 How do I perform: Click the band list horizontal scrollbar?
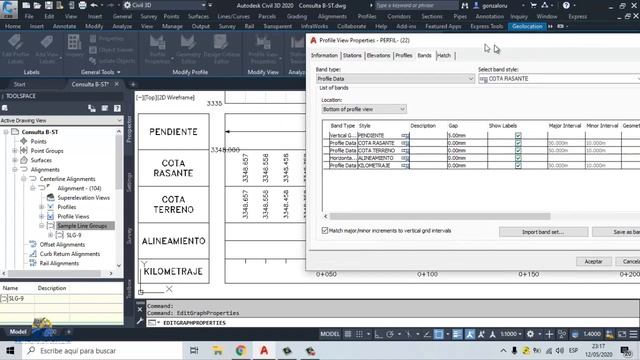(x=440, y=216)
